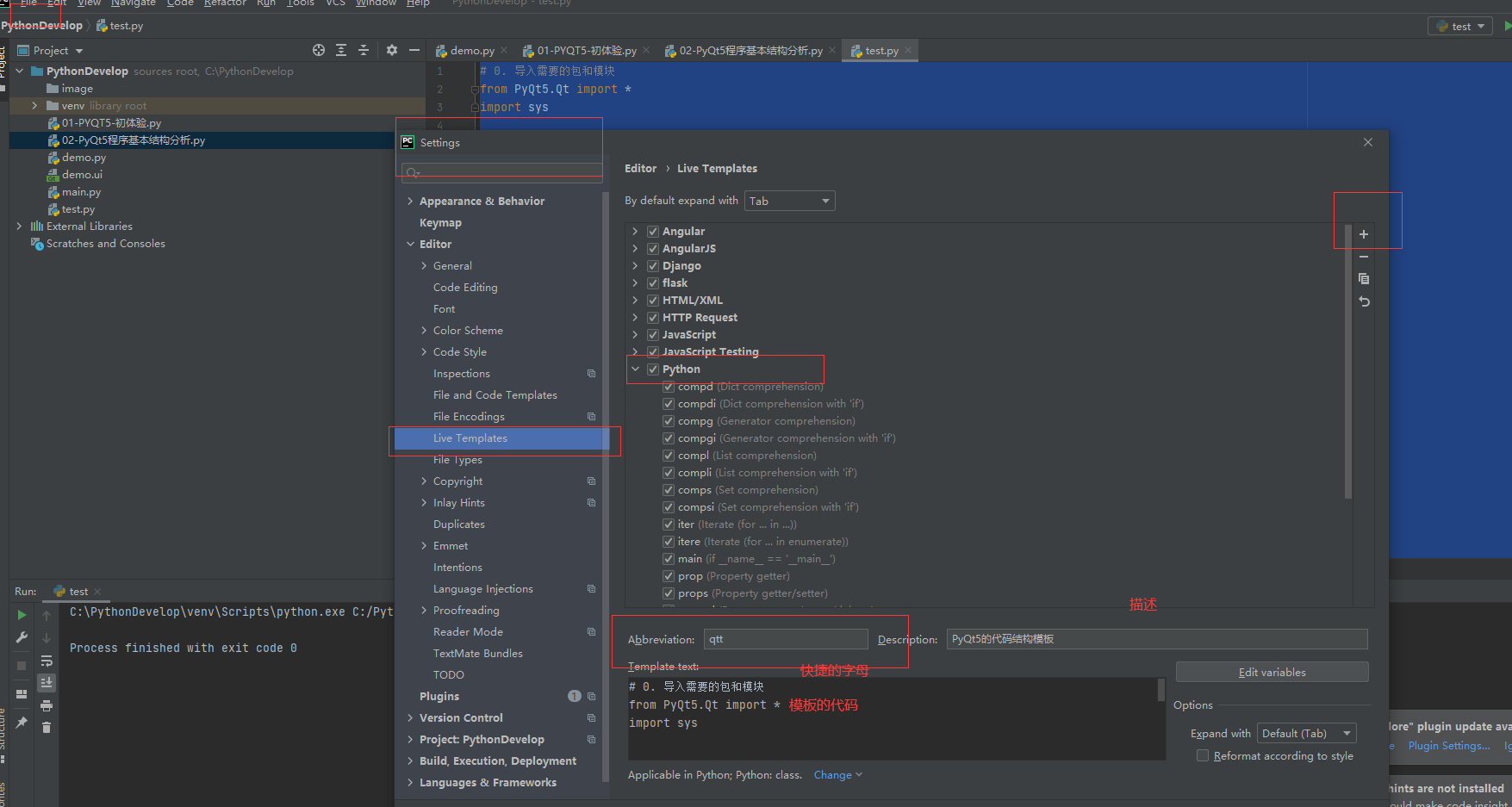Screen dimensions: 1512x807
Task: Collapse all in Project panel toolbar
Action: [364, 50]
